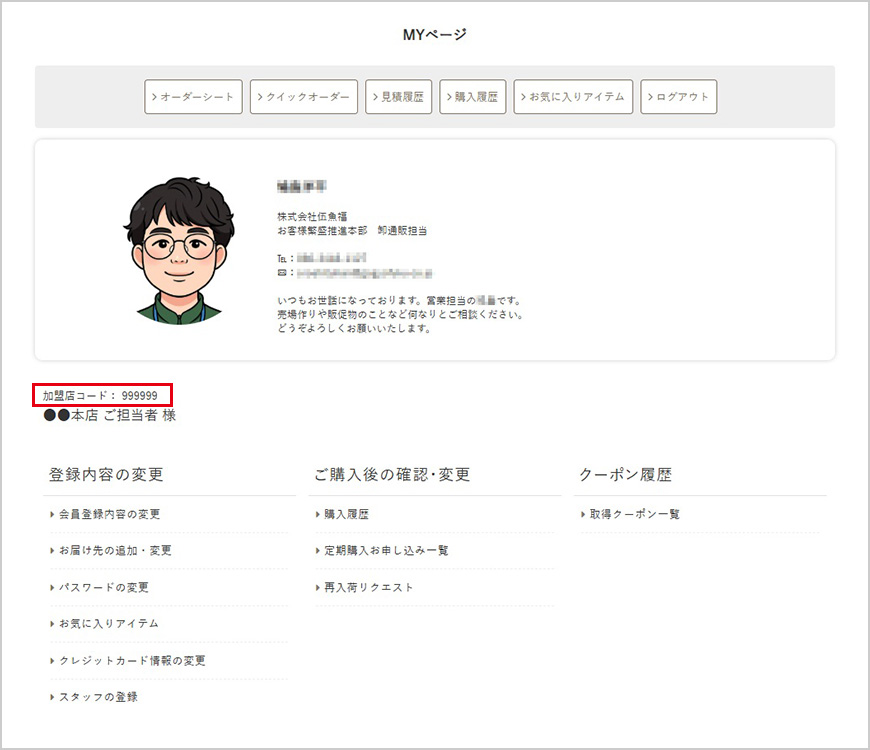Go to お届け先の追加・変更
Image resolution: width=870 pixels, height=750 pixels.
pos(115,551)
